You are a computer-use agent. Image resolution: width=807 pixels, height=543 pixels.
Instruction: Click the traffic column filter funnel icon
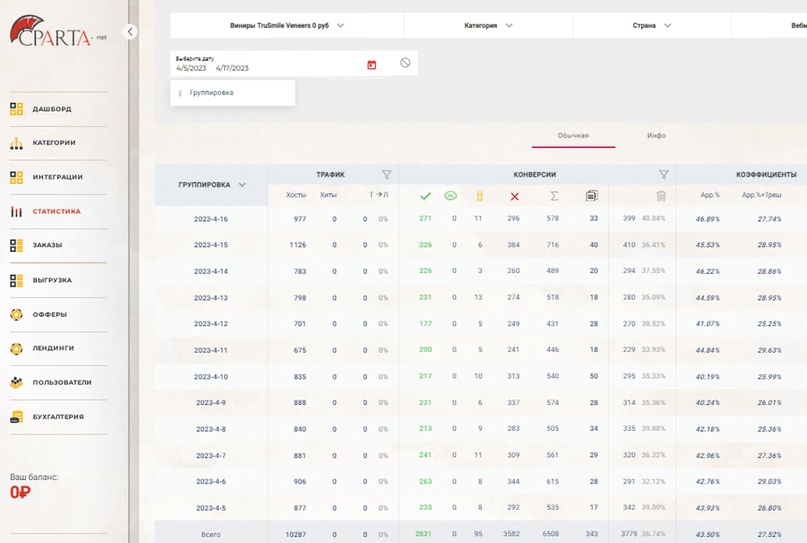(x=387, y=174)
